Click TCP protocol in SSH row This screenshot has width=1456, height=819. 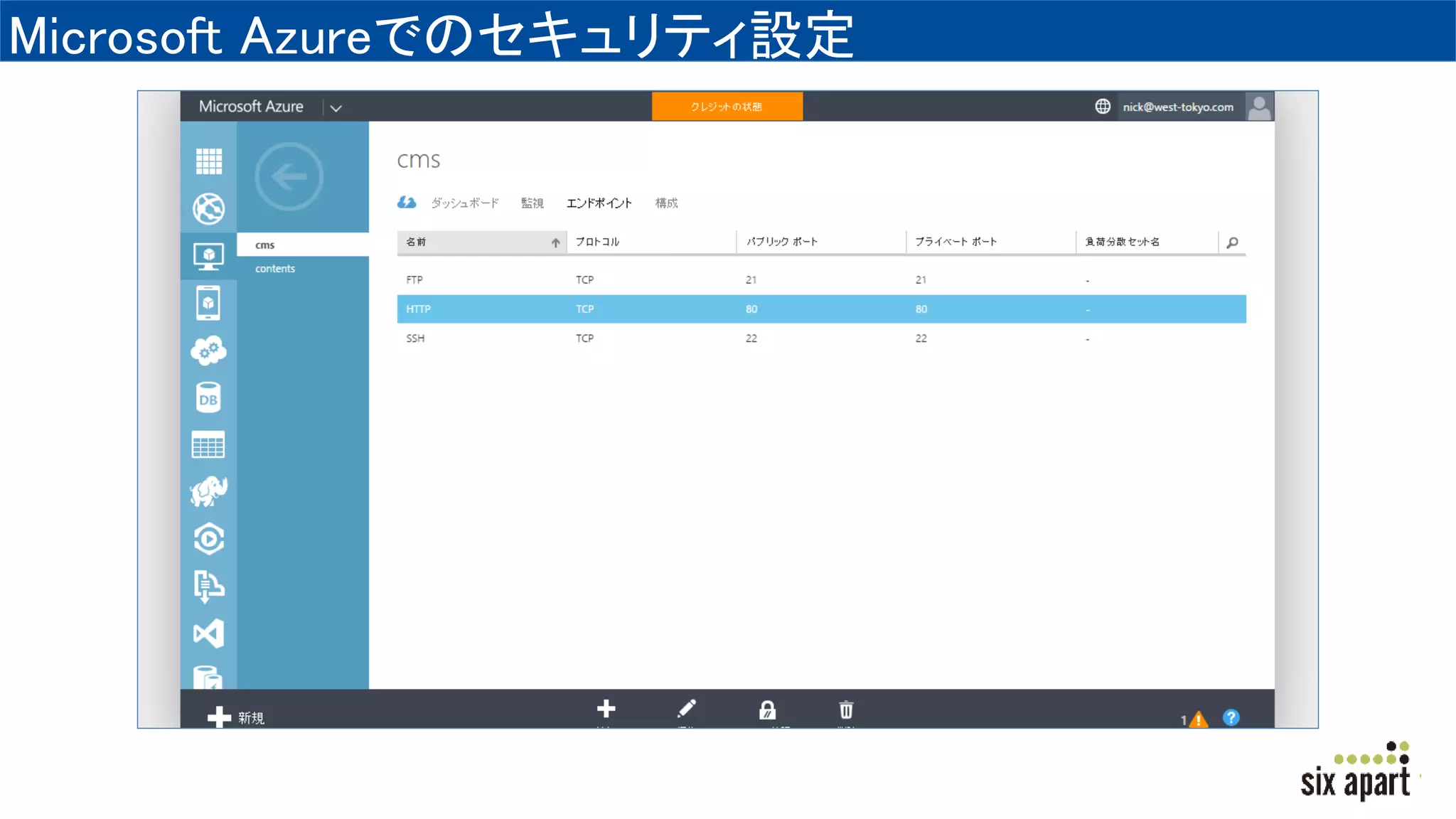(584, 338)
